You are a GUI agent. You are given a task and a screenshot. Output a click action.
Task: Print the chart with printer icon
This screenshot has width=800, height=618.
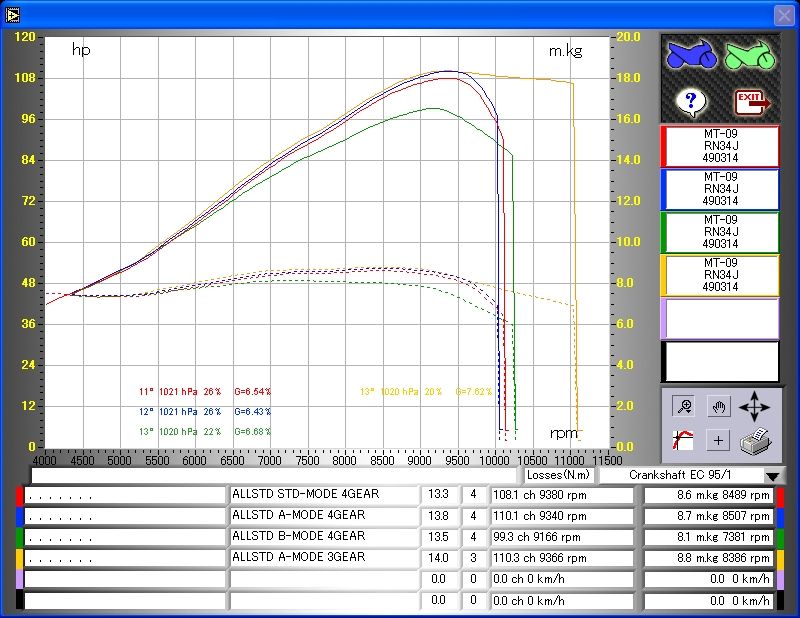[756, 440]
